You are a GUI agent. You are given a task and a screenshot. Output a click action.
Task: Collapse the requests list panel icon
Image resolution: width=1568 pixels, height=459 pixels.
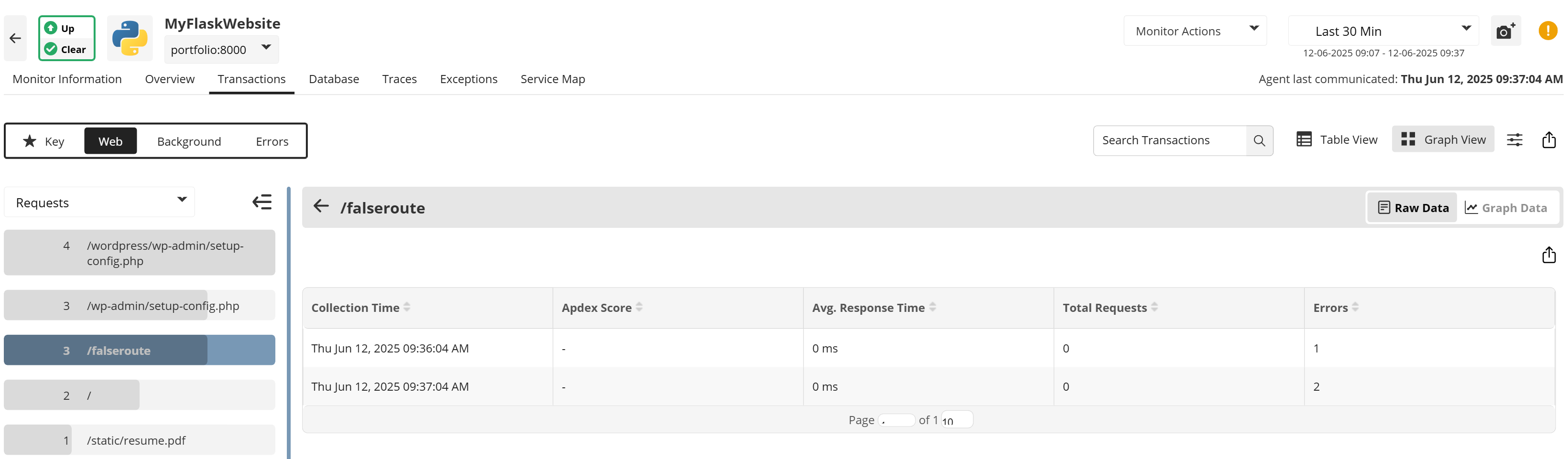[x=262, y=202]
